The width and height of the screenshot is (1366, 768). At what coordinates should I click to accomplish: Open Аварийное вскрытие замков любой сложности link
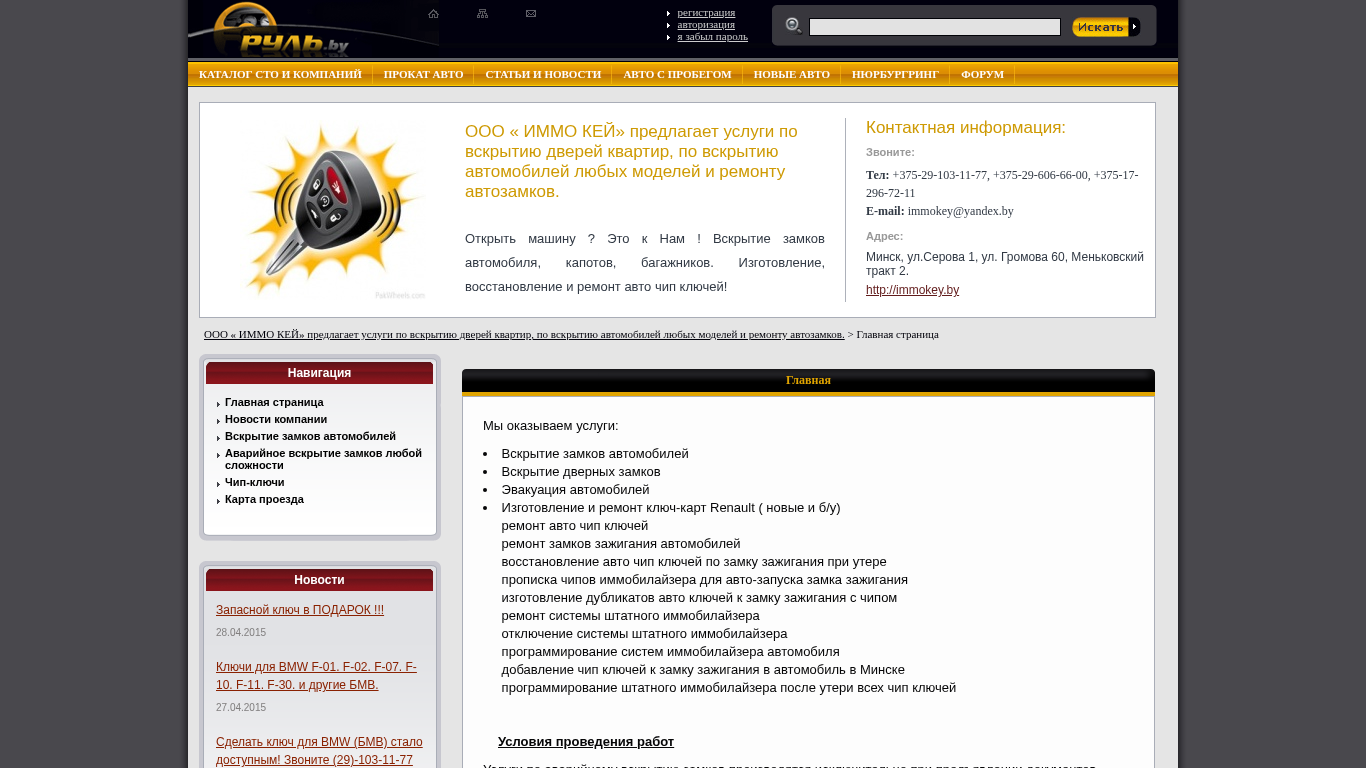point(323,459)
